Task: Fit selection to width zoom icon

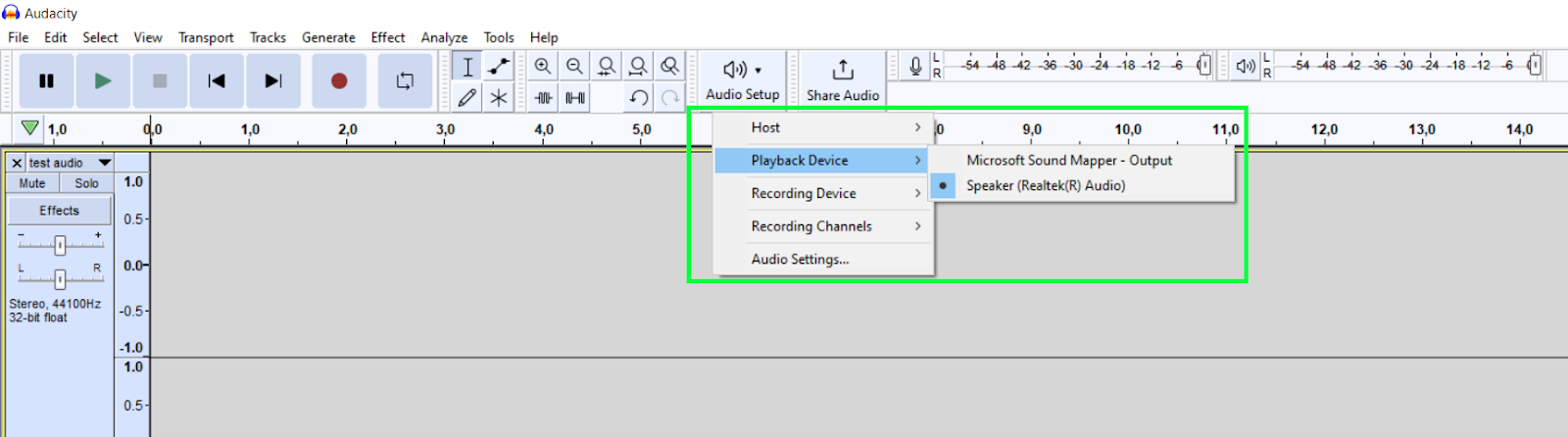Action: [x=607, y=66]
